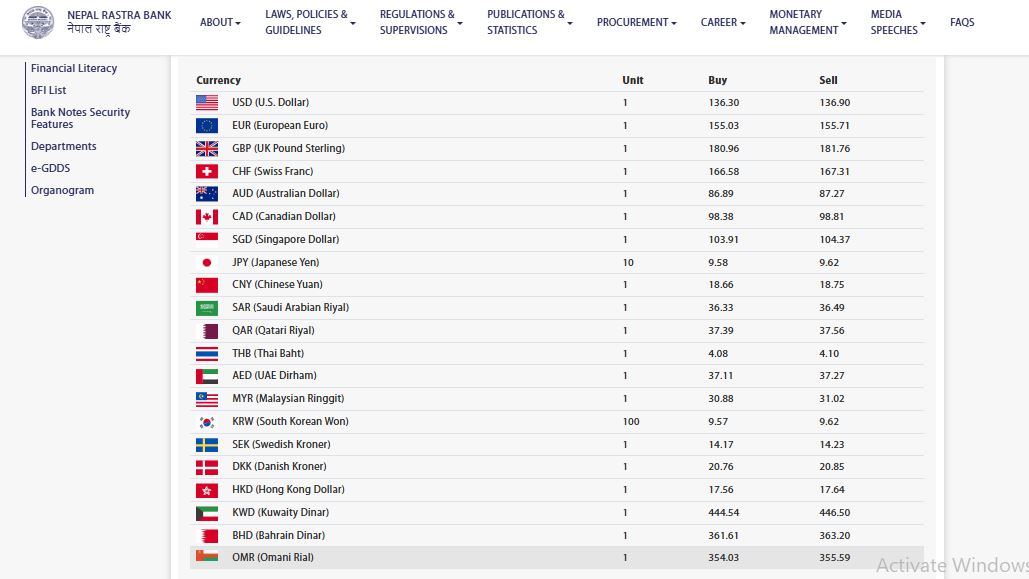Click the Japanese flag icon for JPY
Image resolution: width=1029 pixels, height=579 pixels.
[207, 263]
